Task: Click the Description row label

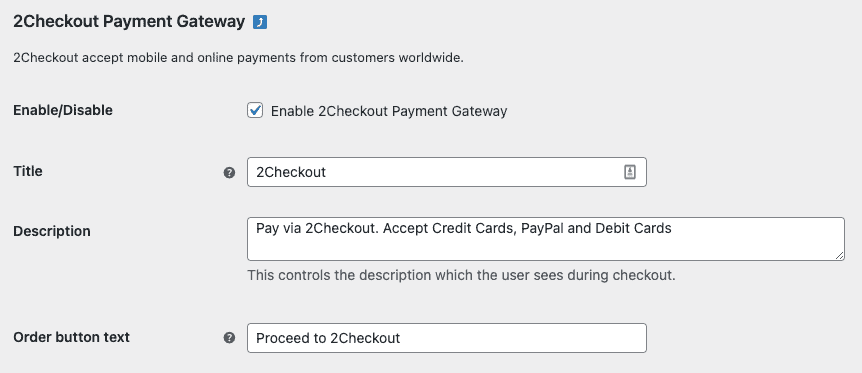Action: (x=52, y=232)
